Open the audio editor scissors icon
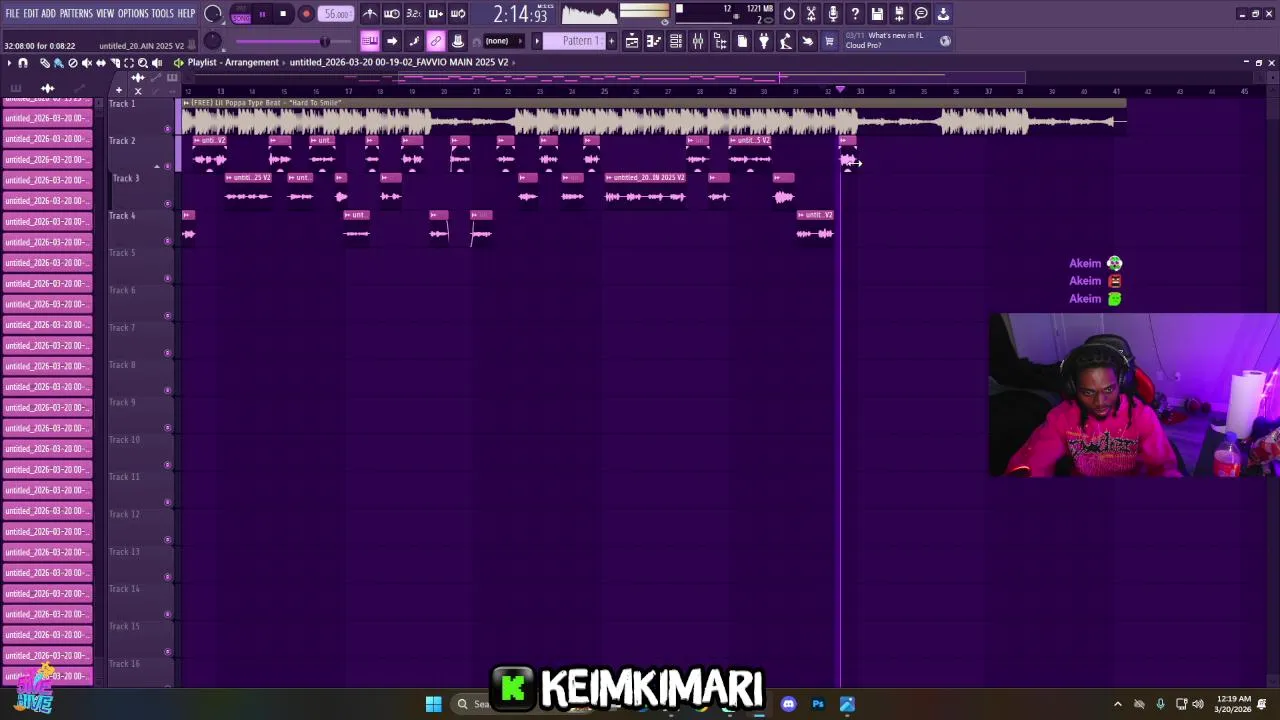1280x720 pixels. point(812,14)
